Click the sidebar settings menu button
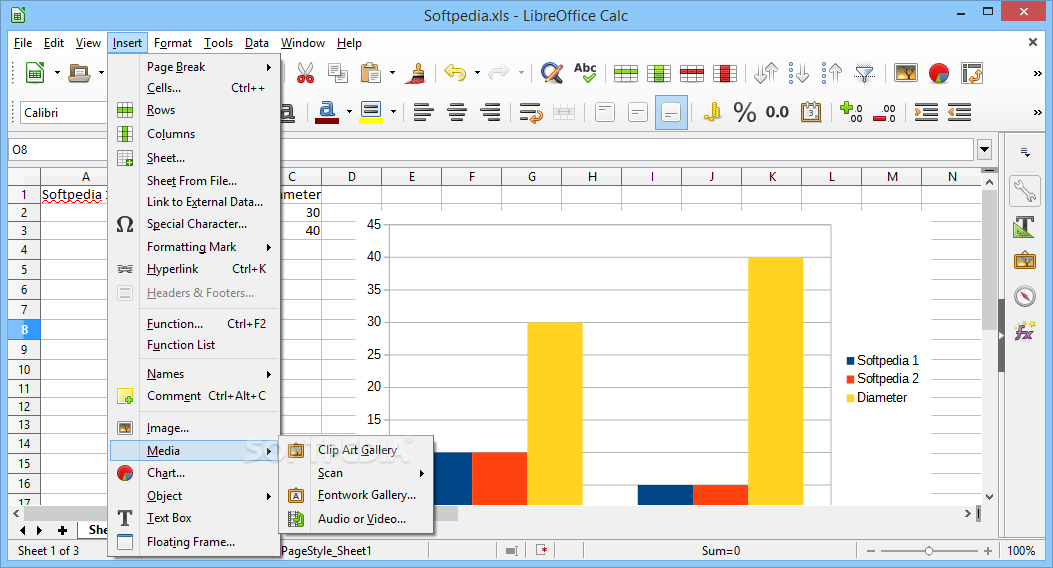1053x568 pixels. tap(1025, 152)
